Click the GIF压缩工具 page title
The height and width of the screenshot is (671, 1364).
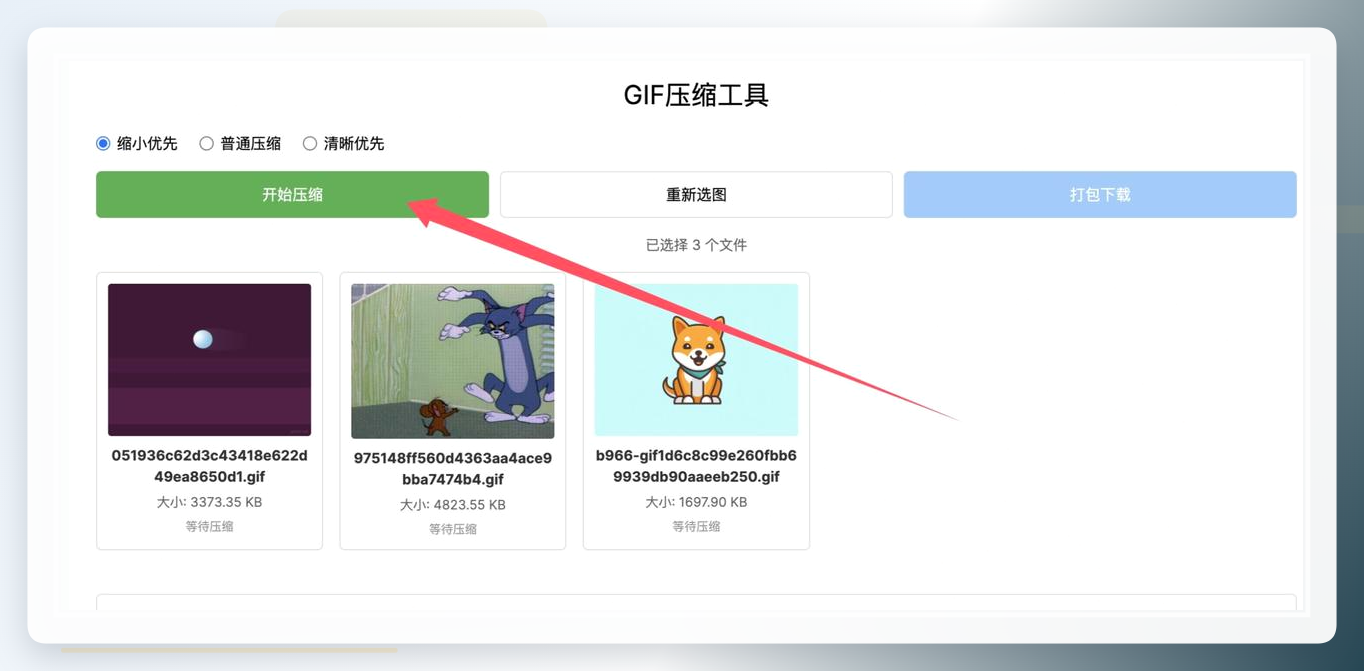(x=696, y=95)
